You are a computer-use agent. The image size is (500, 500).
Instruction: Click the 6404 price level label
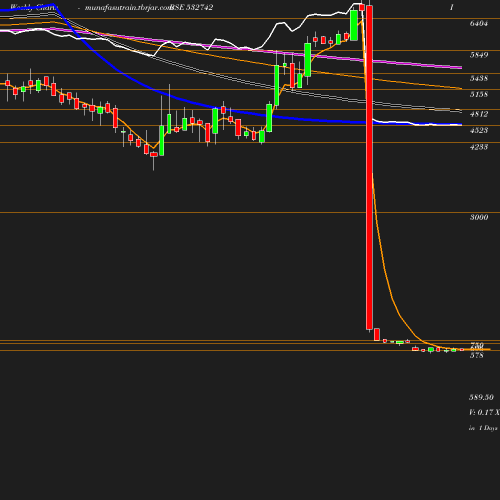479,23
